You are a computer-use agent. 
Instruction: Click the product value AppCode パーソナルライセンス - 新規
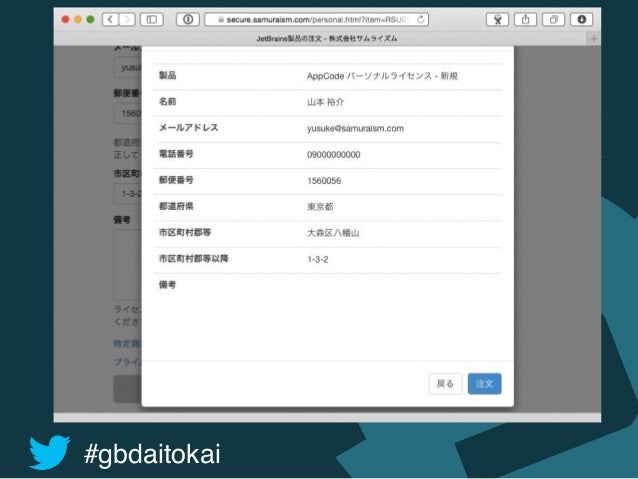tap(382, 76)
